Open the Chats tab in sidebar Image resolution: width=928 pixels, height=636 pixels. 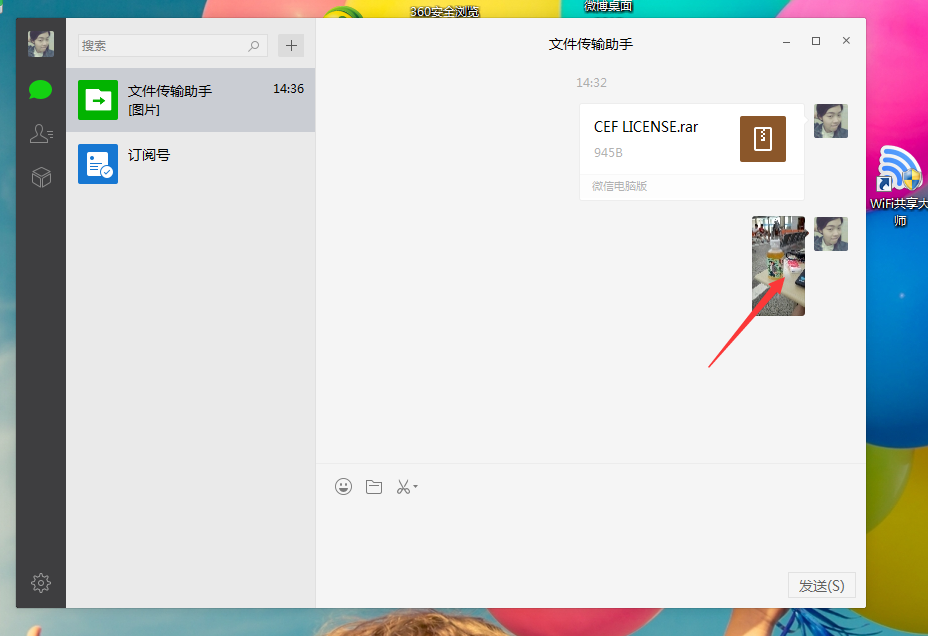[x=40, y=90]
